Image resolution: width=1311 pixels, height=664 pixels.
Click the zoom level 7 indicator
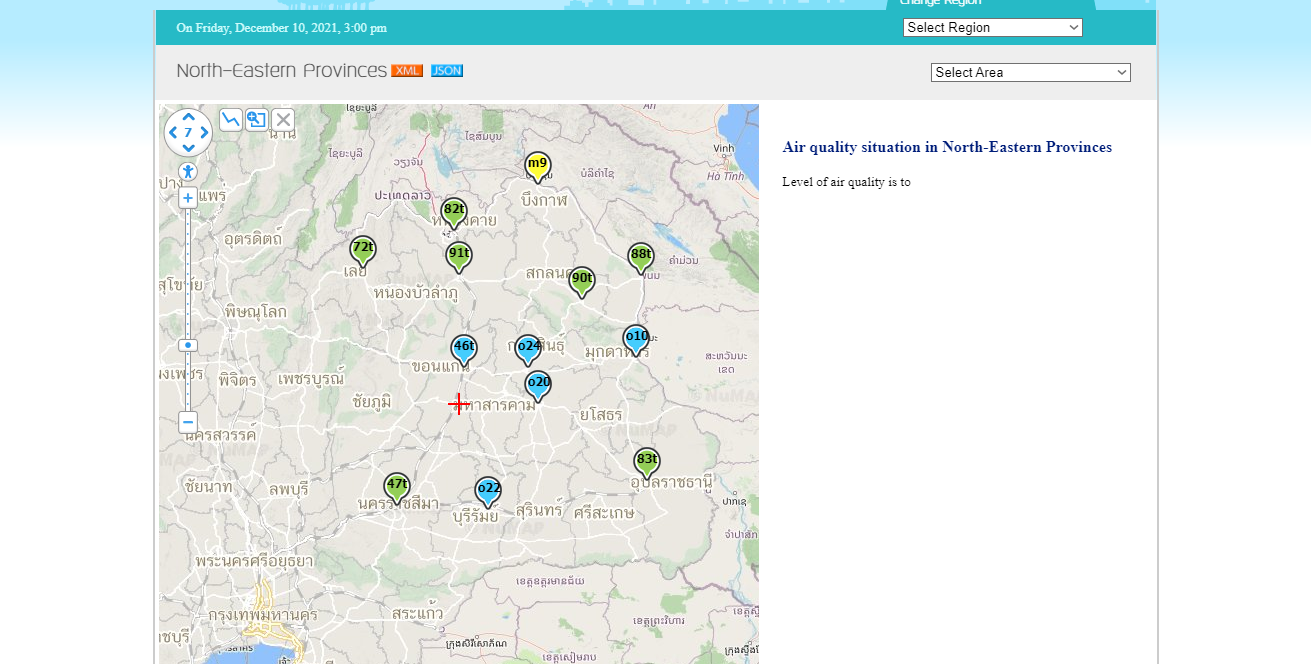188,132
